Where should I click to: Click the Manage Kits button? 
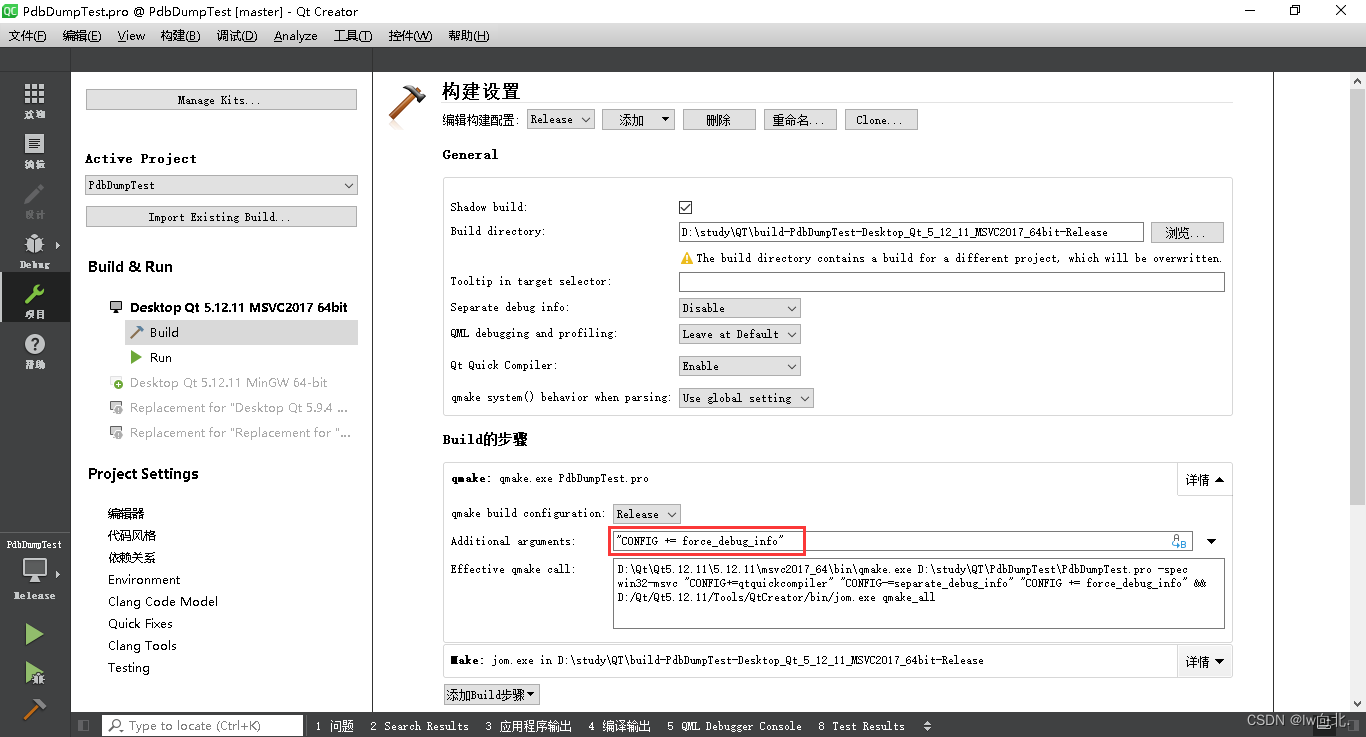[x=221, y=100]
